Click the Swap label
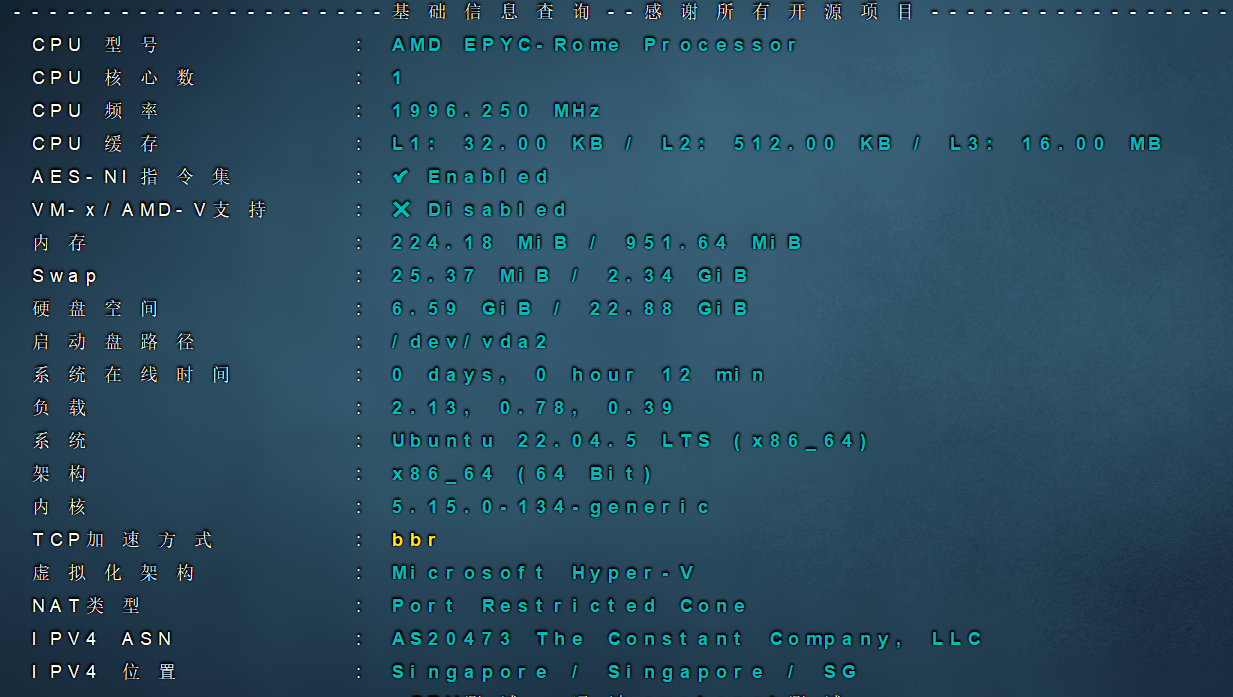The height and width of the screenshot is (697, 1233). tap(65, 276)
